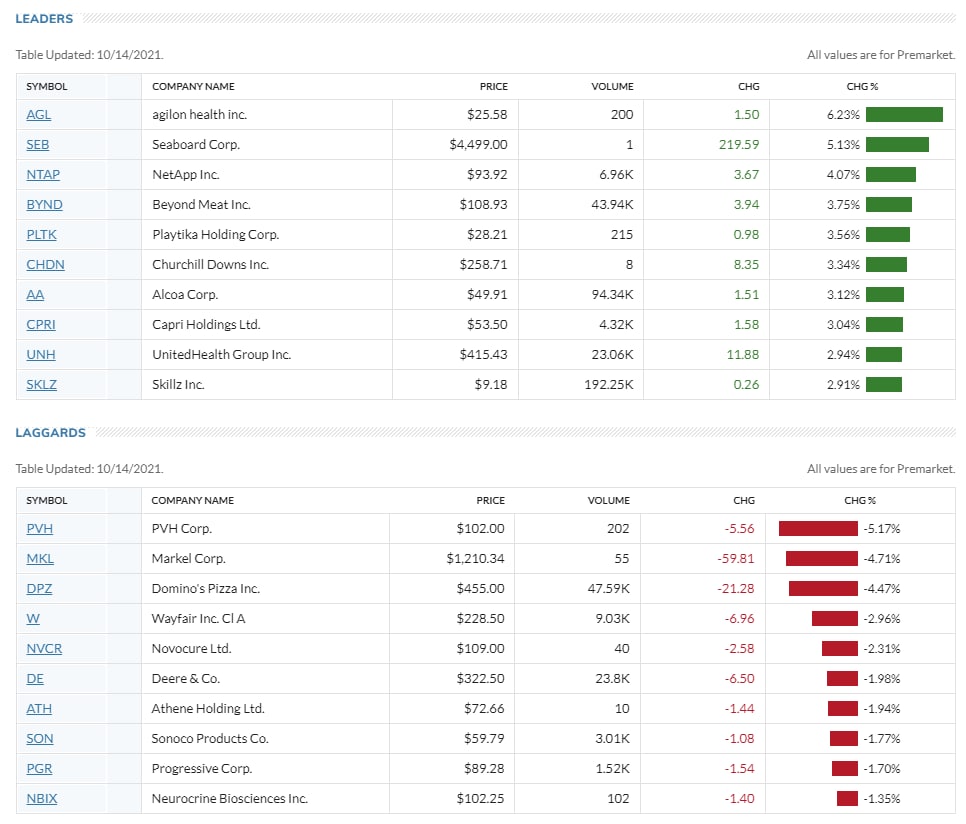The image size is (966, 824).
Task: Select 'Wayfair Inc. Cl A' text
Action: 198,619
